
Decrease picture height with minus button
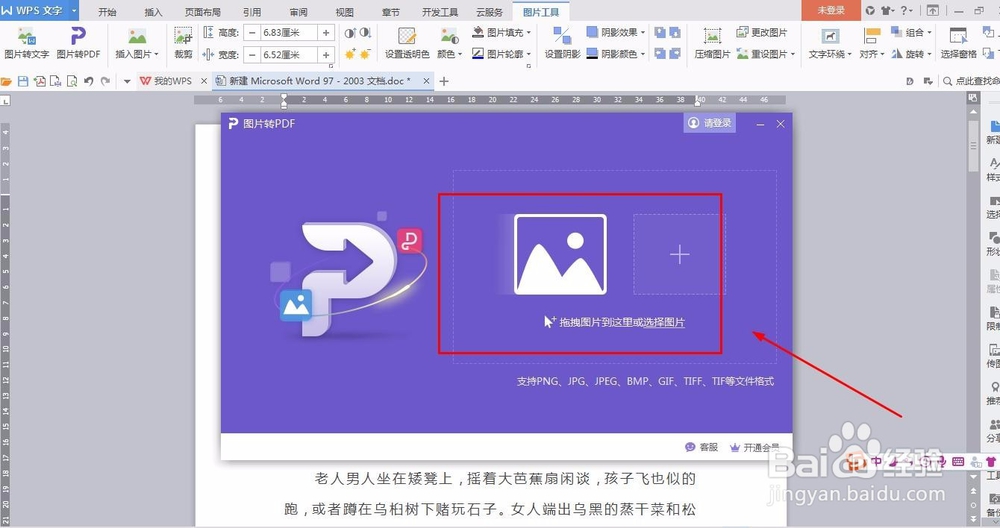click(x=253, y=33)
